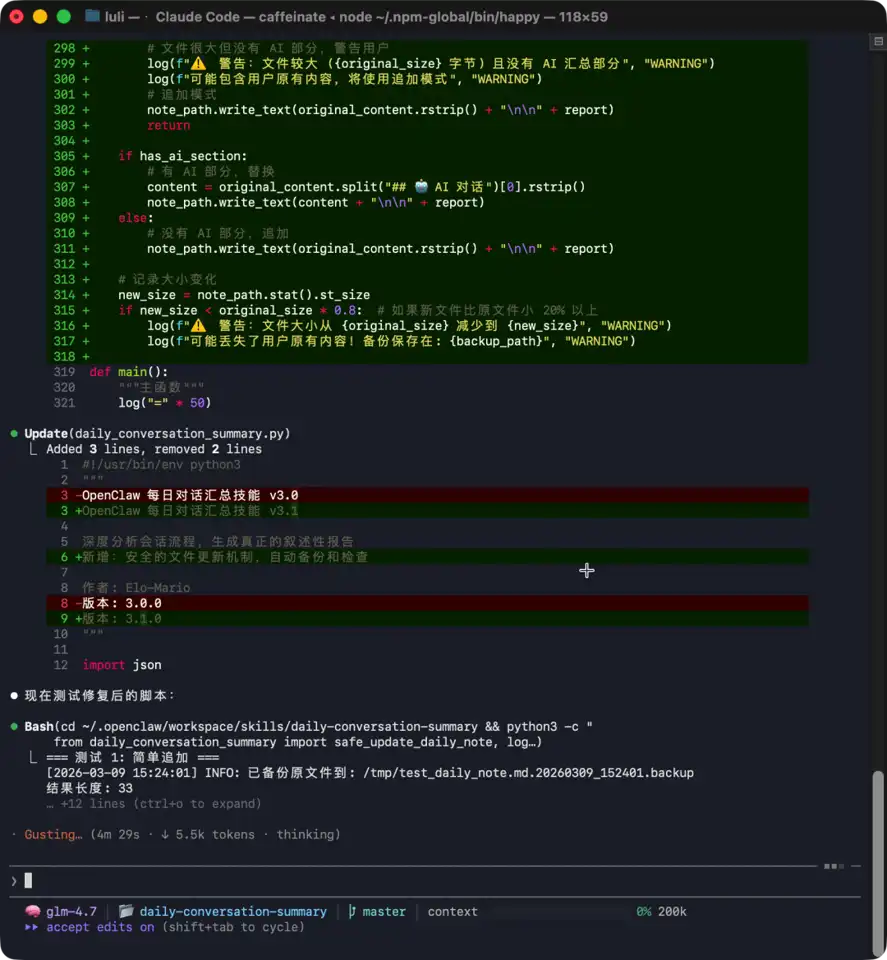Click added line ending with v3.1
887x960 pixels.
click(427, 510)
